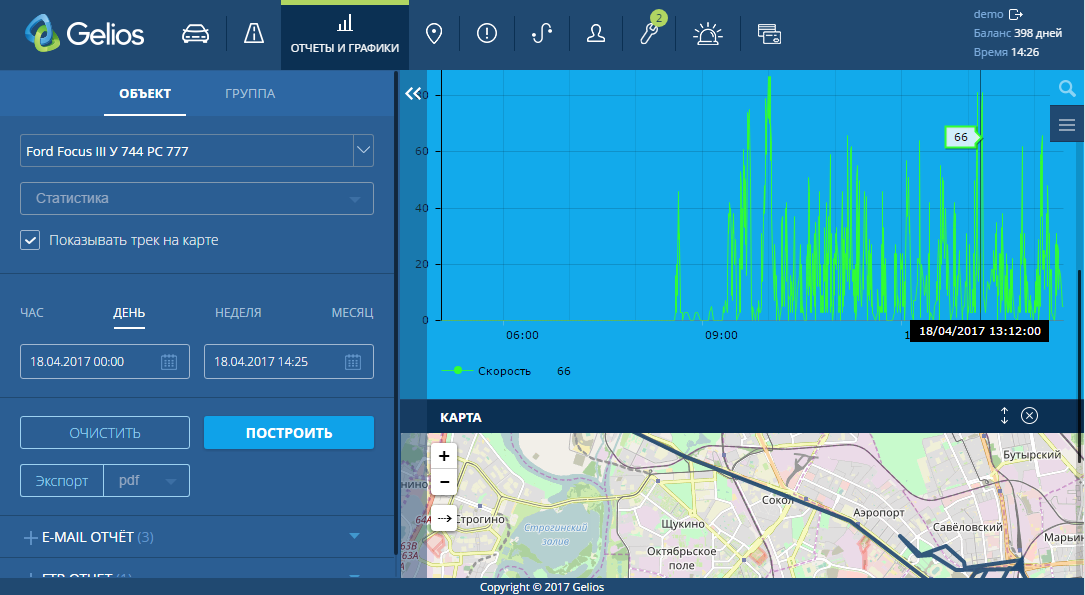This screenshot has width=1085, height=595.
Task: Open the vehicles car icon section
Action: [196, 34]
